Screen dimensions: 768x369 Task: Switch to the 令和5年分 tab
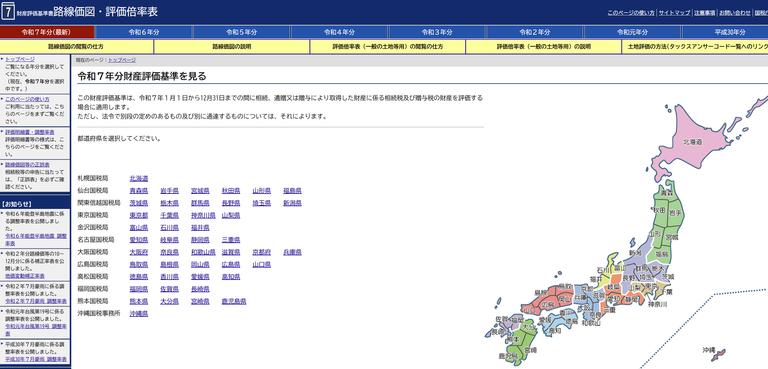coord(241,32)
